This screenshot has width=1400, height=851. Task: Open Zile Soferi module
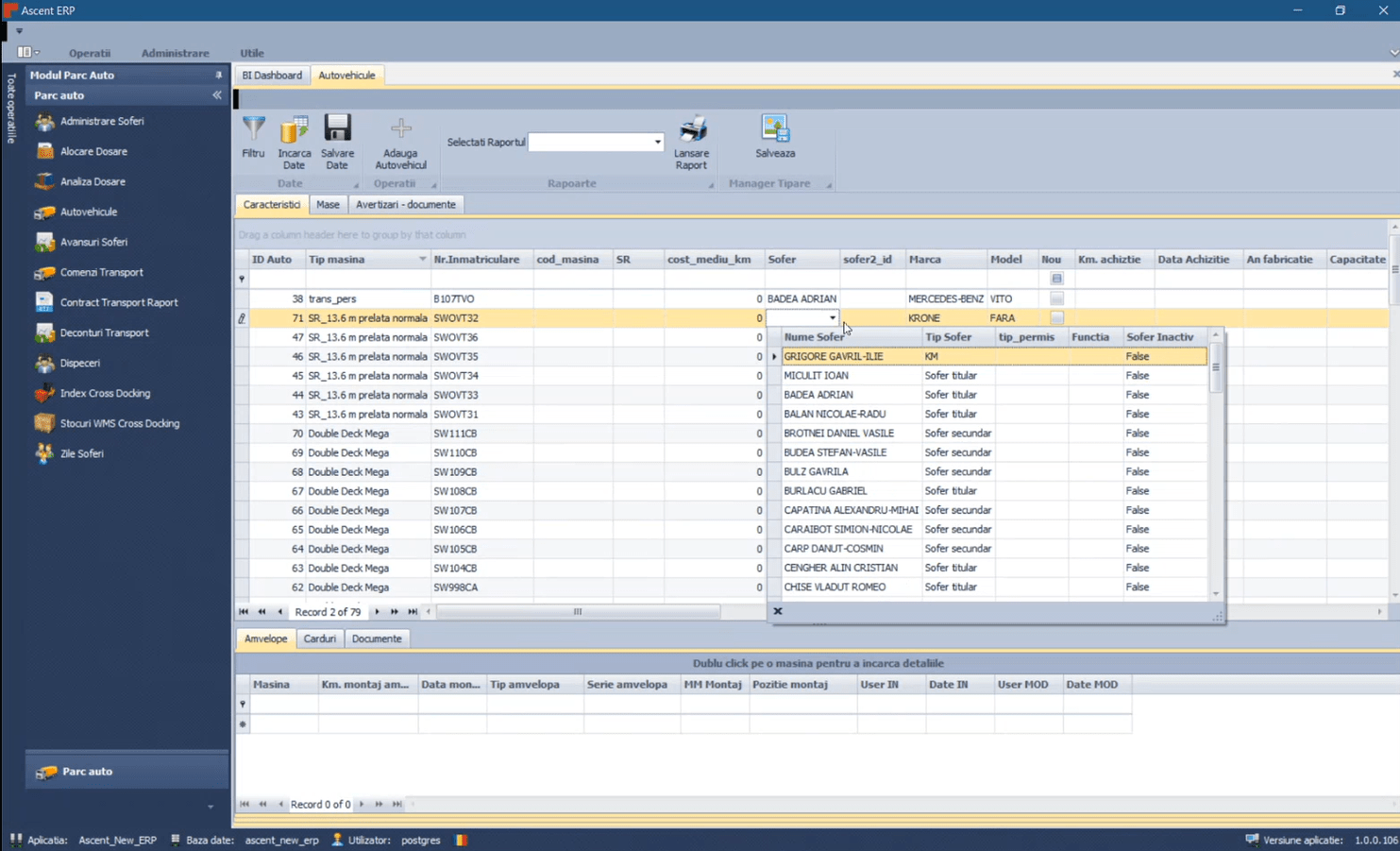81,453
